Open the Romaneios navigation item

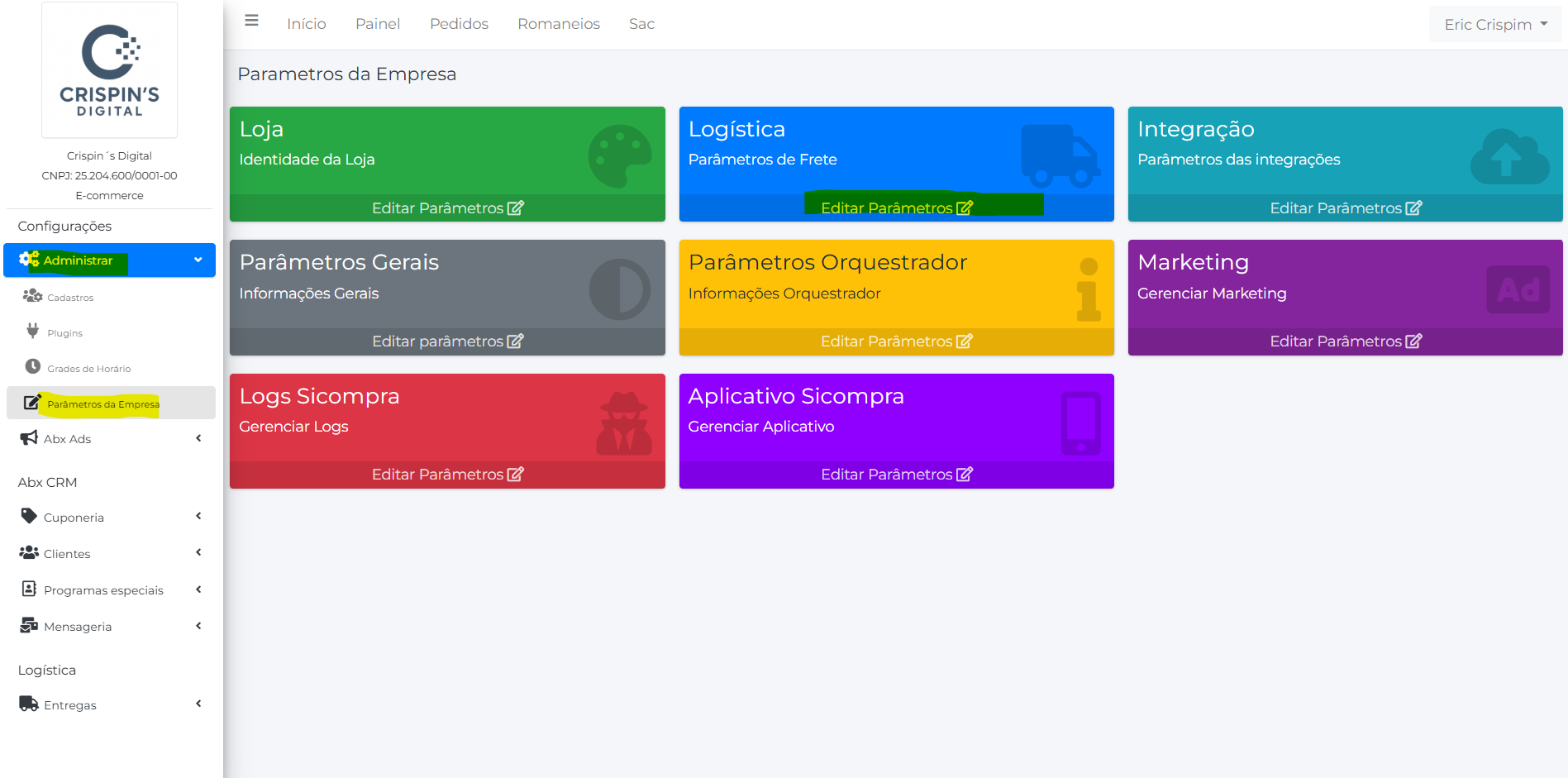(558, 24)
